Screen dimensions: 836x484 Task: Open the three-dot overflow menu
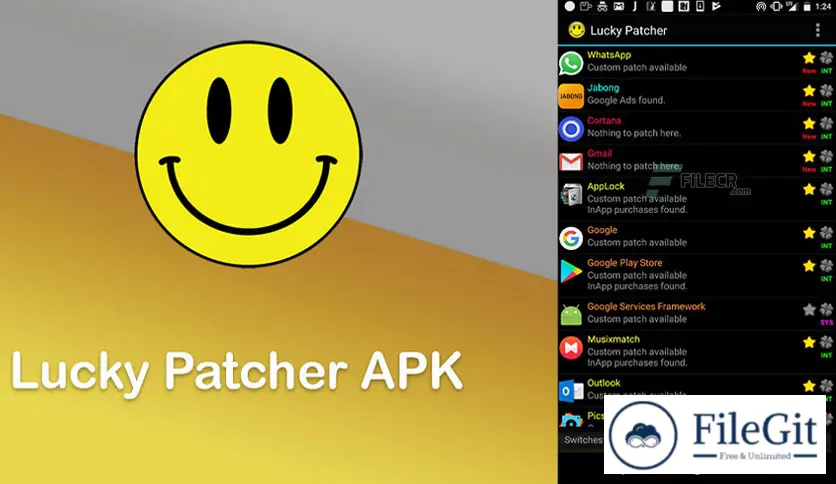817,30
